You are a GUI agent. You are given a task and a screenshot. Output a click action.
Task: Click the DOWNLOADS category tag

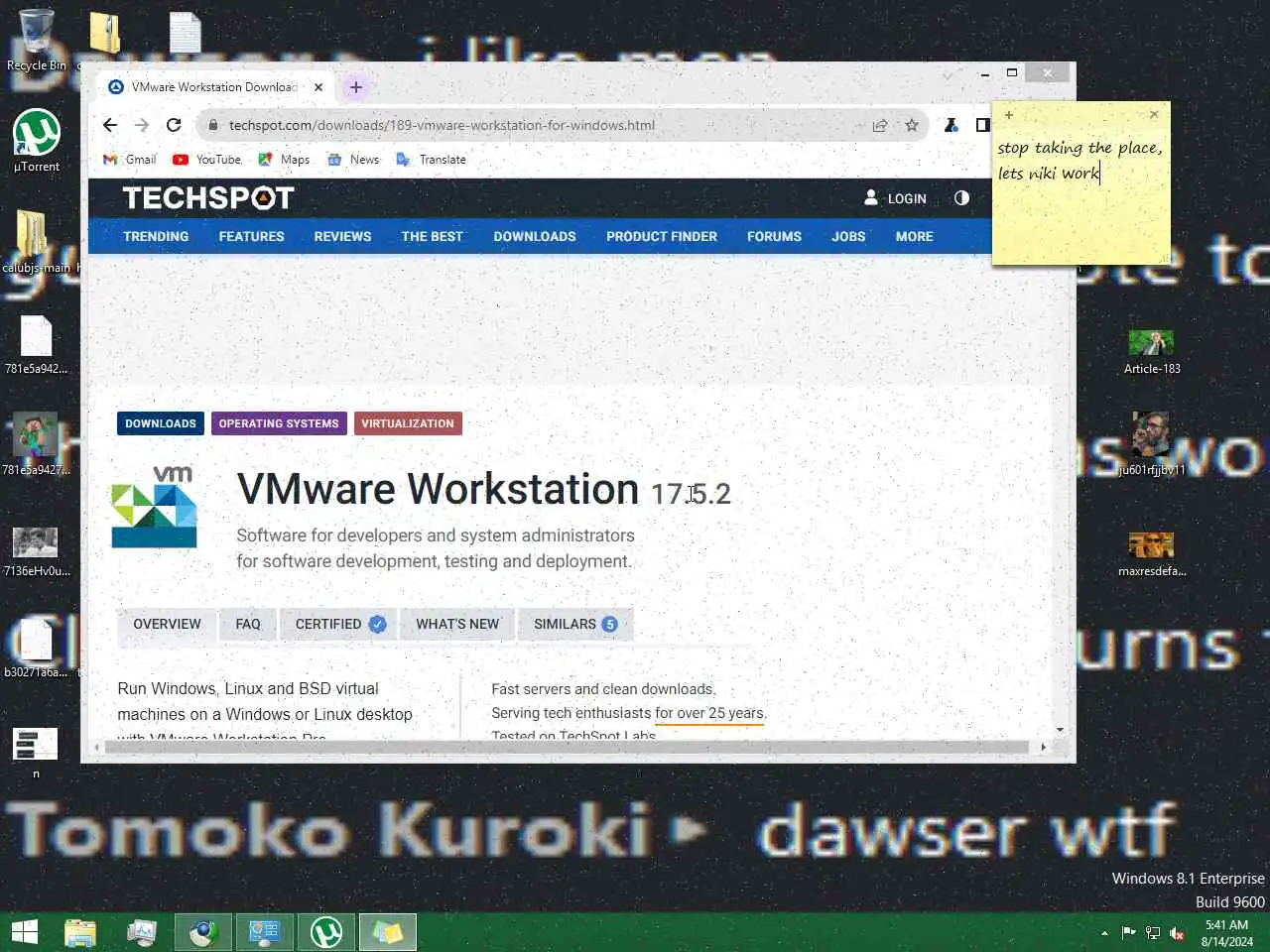point(161,423)
